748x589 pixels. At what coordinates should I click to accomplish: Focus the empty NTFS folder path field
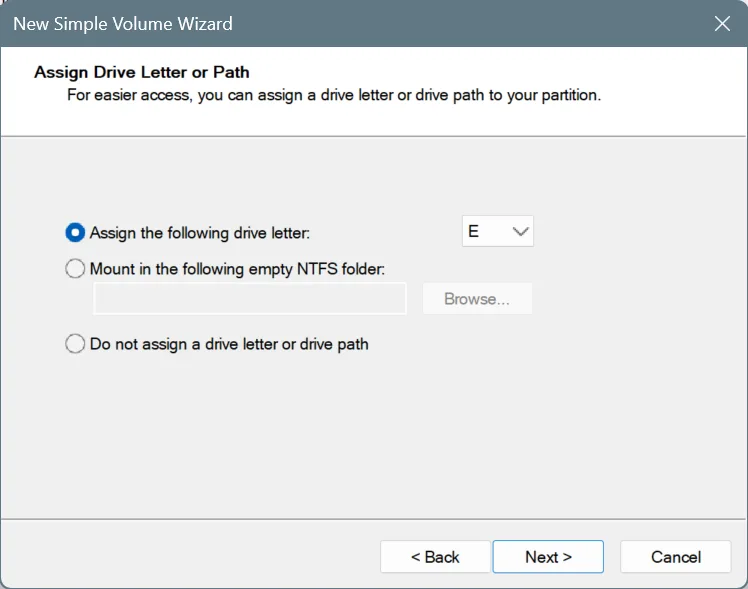249,299
